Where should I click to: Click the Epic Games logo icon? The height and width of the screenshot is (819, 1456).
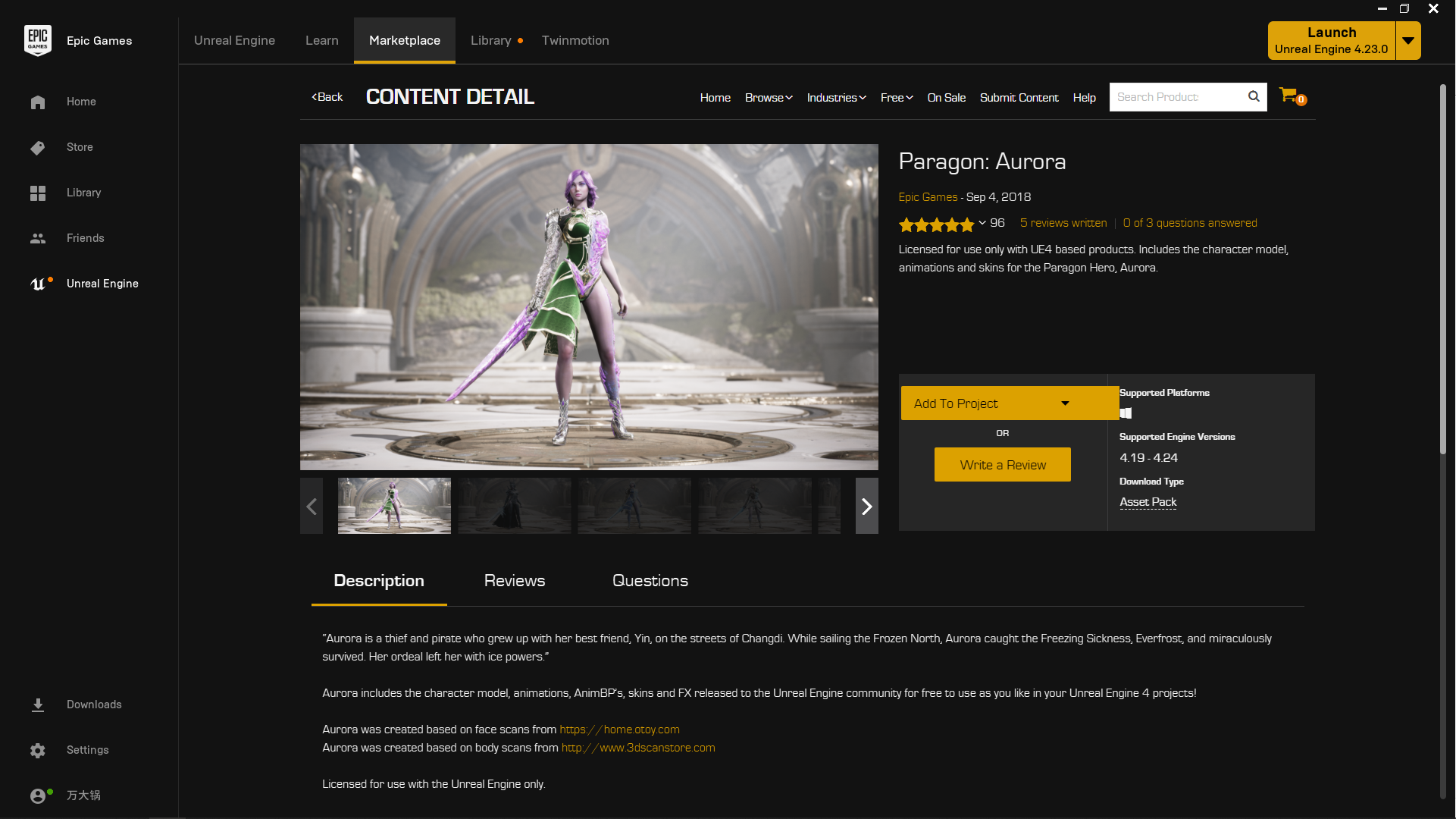tap(38, 40)
